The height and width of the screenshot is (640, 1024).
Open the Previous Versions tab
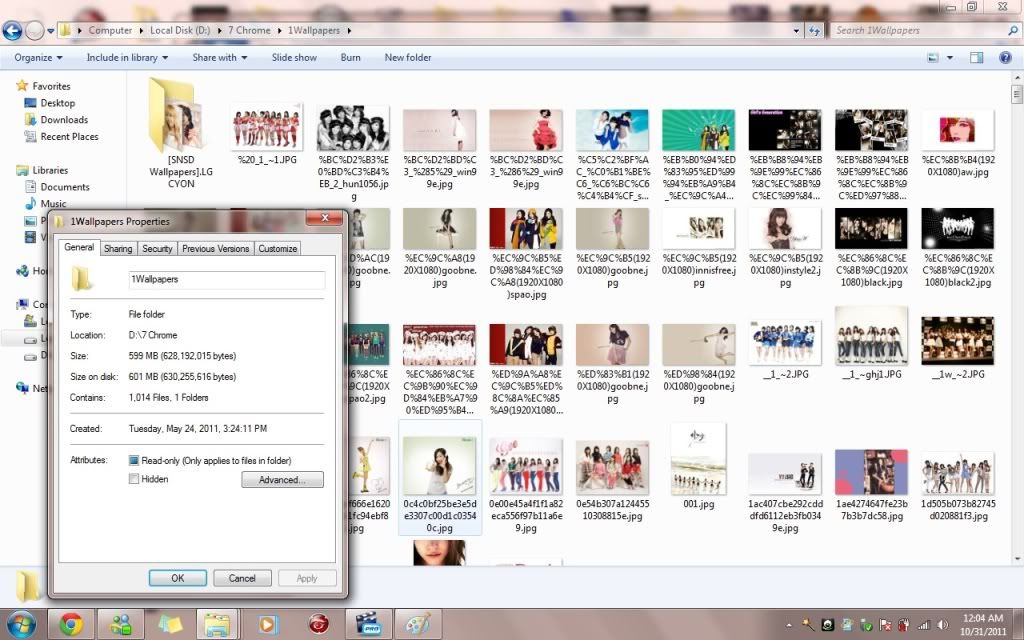(215, 248)
